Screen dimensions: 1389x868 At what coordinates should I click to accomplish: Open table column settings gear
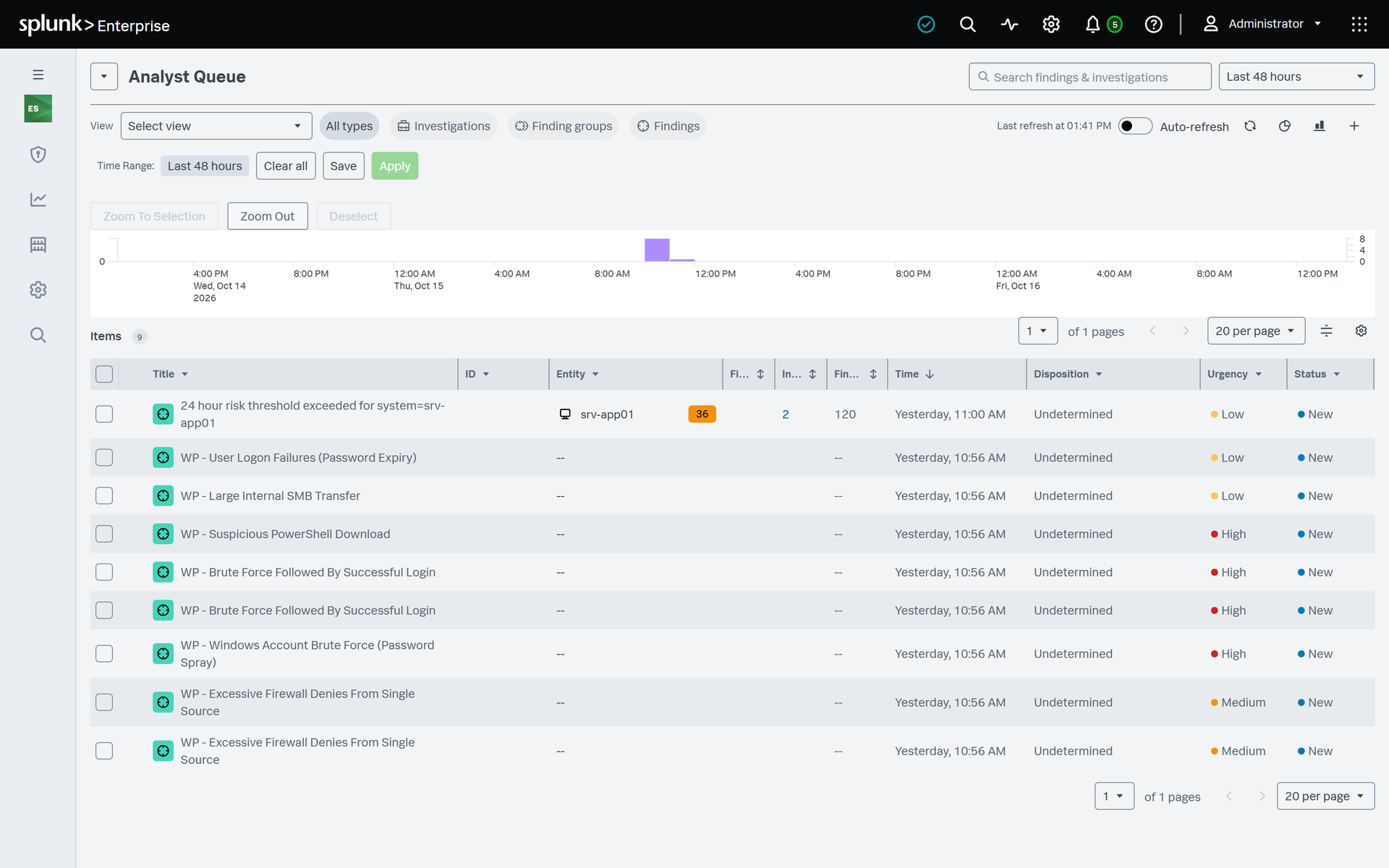click(x=1361, y=331)
